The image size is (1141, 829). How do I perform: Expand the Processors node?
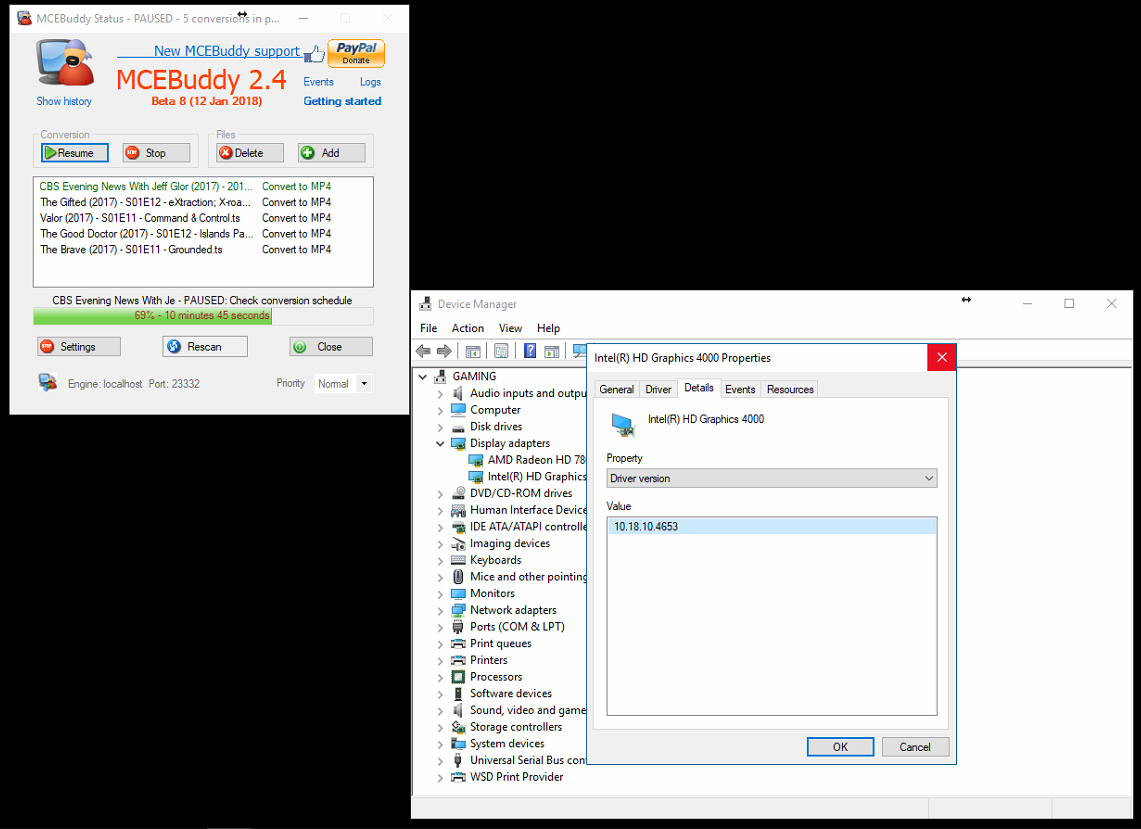coord(440,678)
